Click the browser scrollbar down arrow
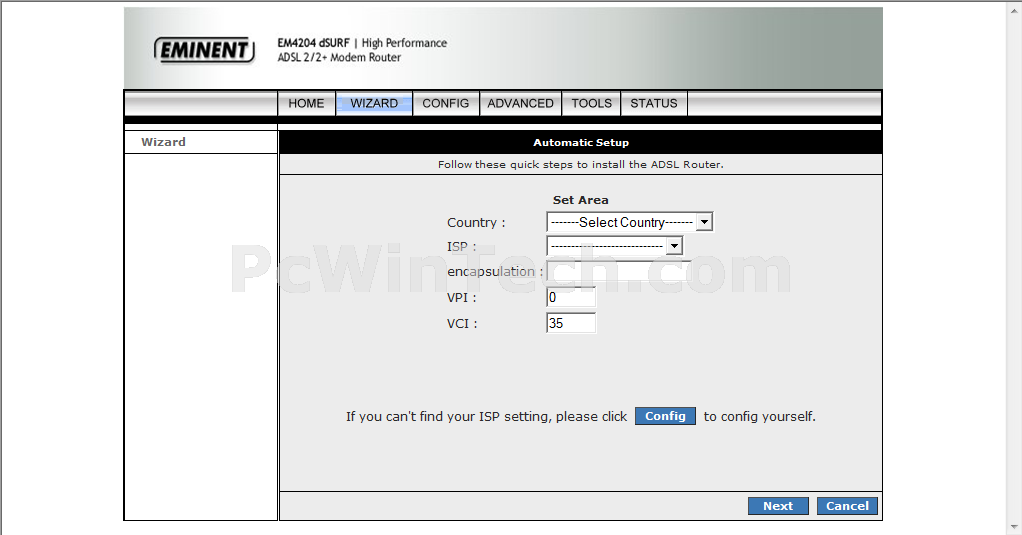This screenshot has height=535, width=1022. pyautogui.click(x=1015, y=527)
